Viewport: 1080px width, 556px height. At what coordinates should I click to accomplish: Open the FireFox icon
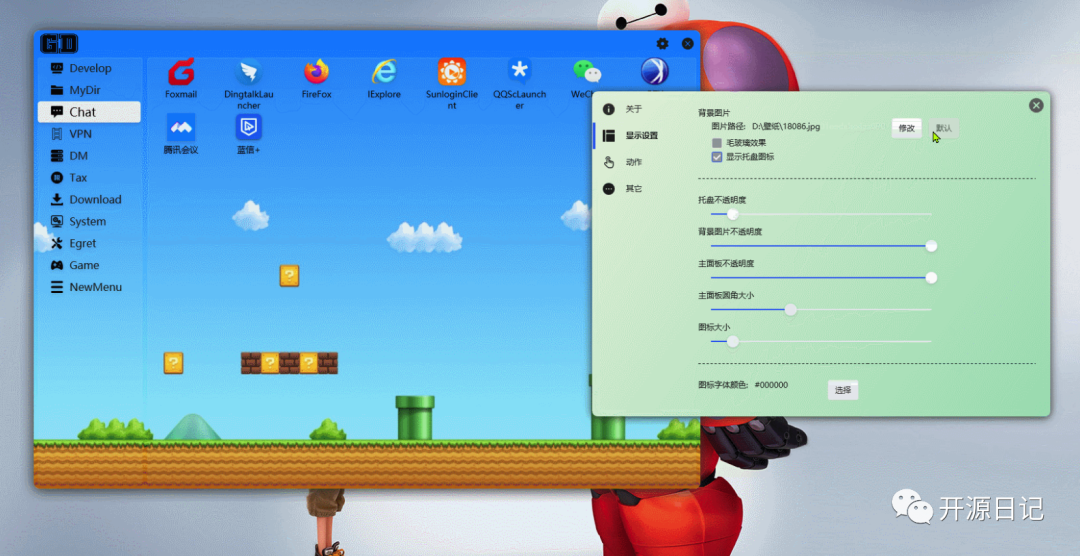pos(316,72)
